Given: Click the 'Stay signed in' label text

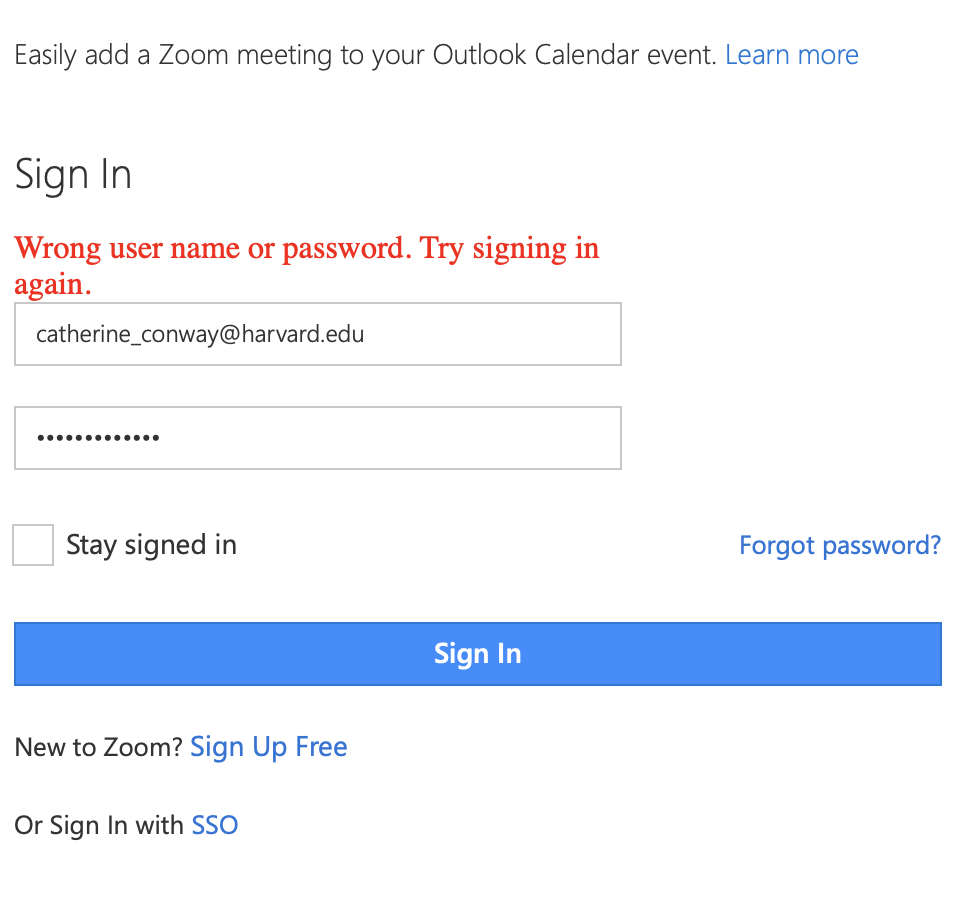Looking at the screenshot, I should 151,545.
